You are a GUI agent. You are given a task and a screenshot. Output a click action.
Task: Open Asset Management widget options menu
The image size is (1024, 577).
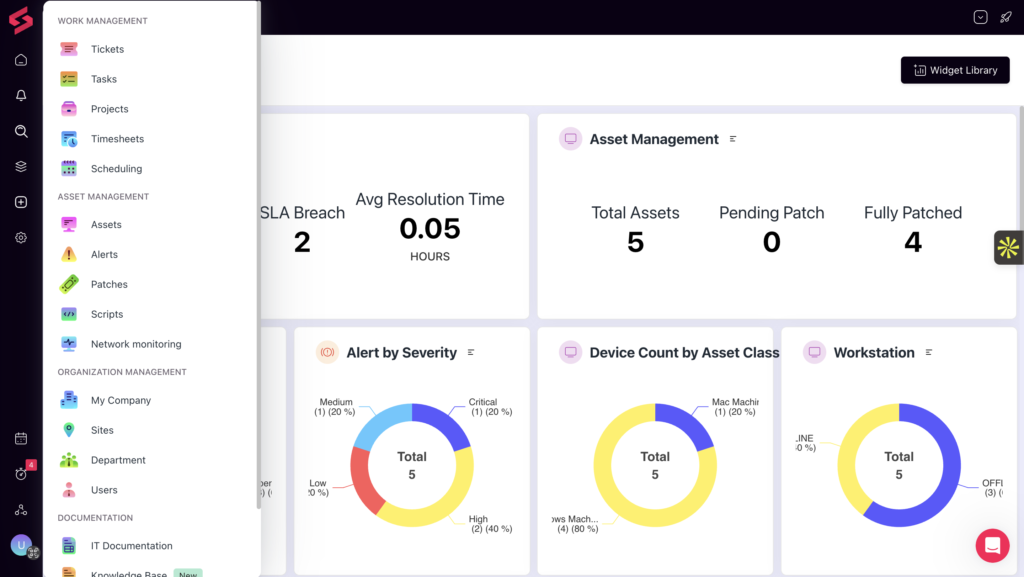[733, 139]
